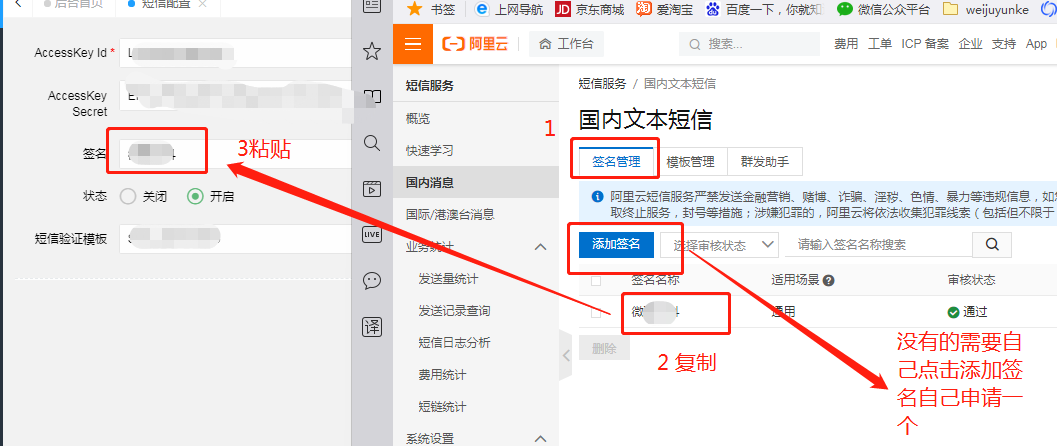Click the 短信验证模板 input field
Image resolution: width=1057 pixels, height=446 pixels.
(x=235, y=239)
